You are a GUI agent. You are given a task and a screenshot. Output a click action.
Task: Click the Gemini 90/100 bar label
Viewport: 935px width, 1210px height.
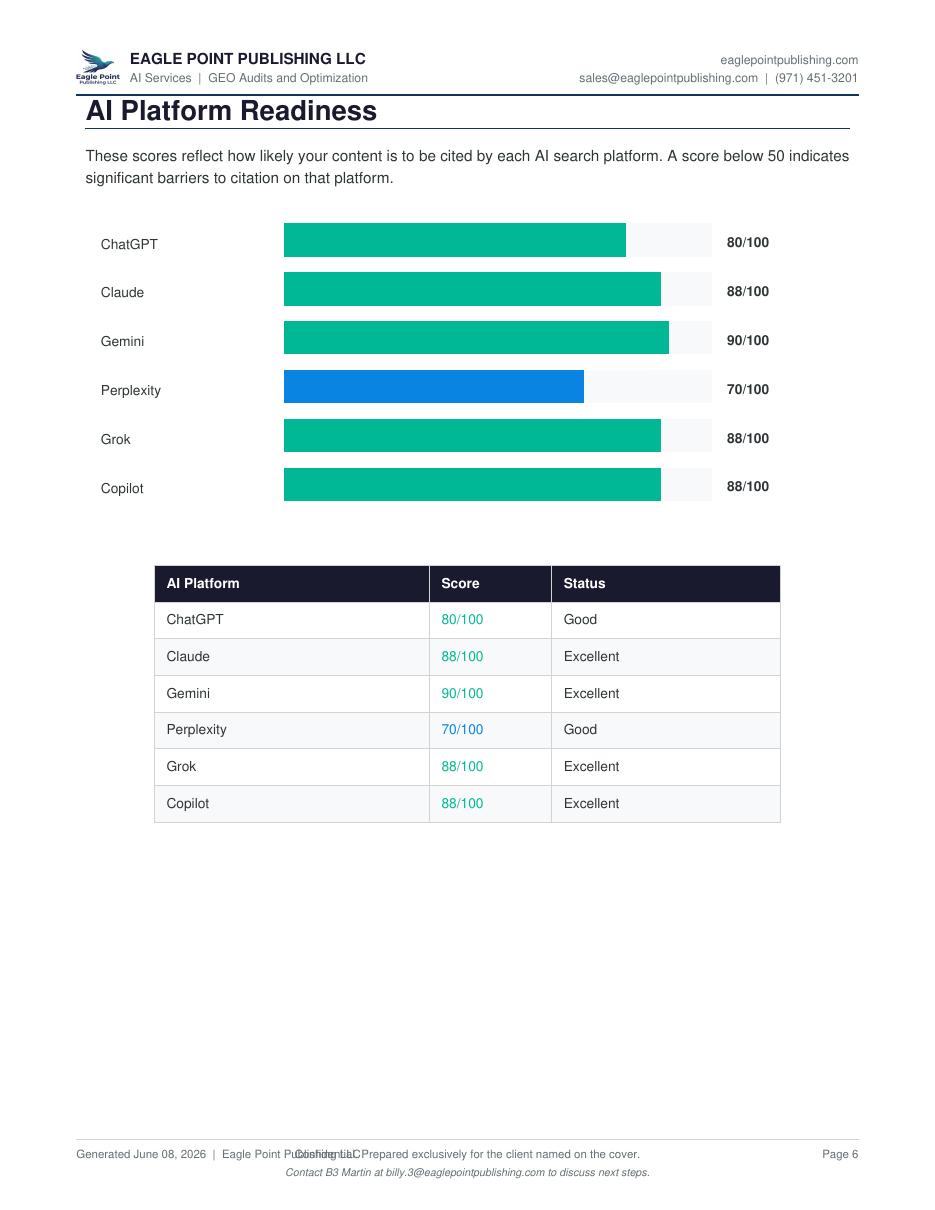tap(748, 340)
